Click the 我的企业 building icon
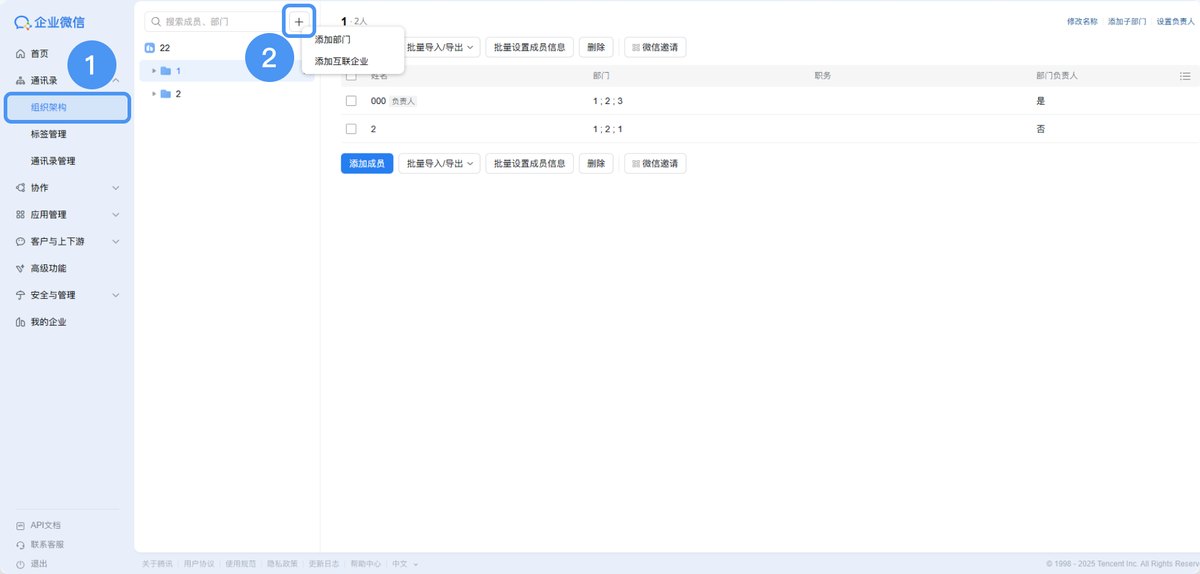 pos(21,323)
